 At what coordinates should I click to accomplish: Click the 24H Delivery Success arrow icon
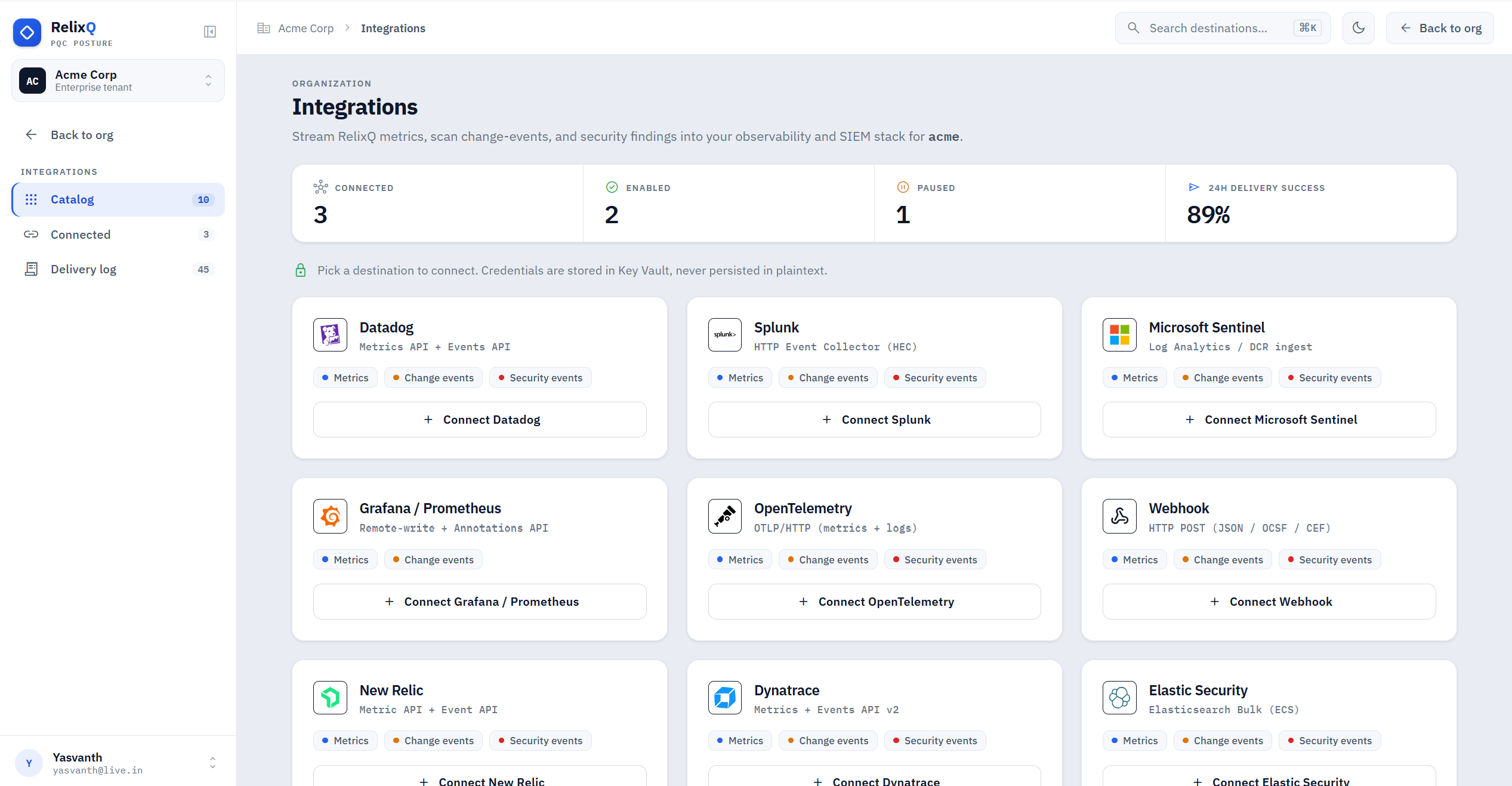1194,187
